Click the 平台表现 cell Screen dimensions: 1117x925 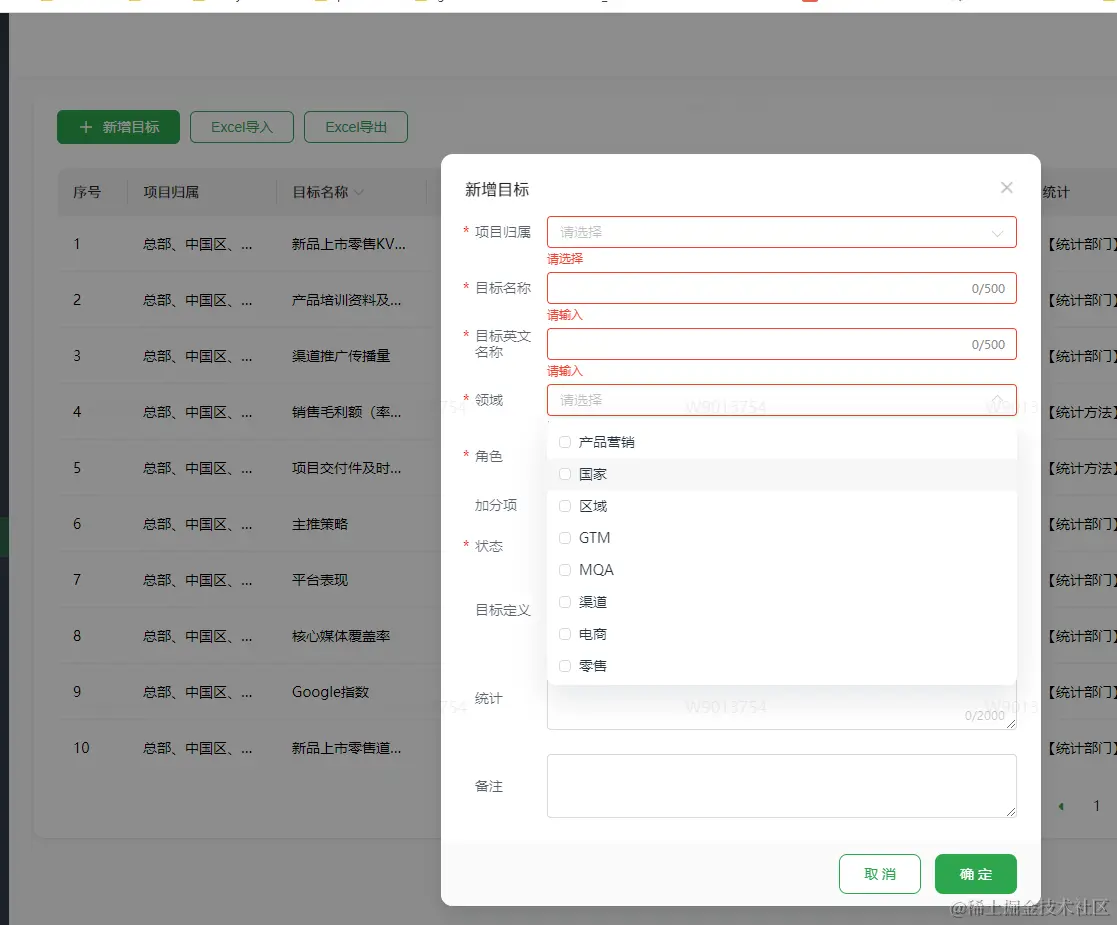click(320, 580)
